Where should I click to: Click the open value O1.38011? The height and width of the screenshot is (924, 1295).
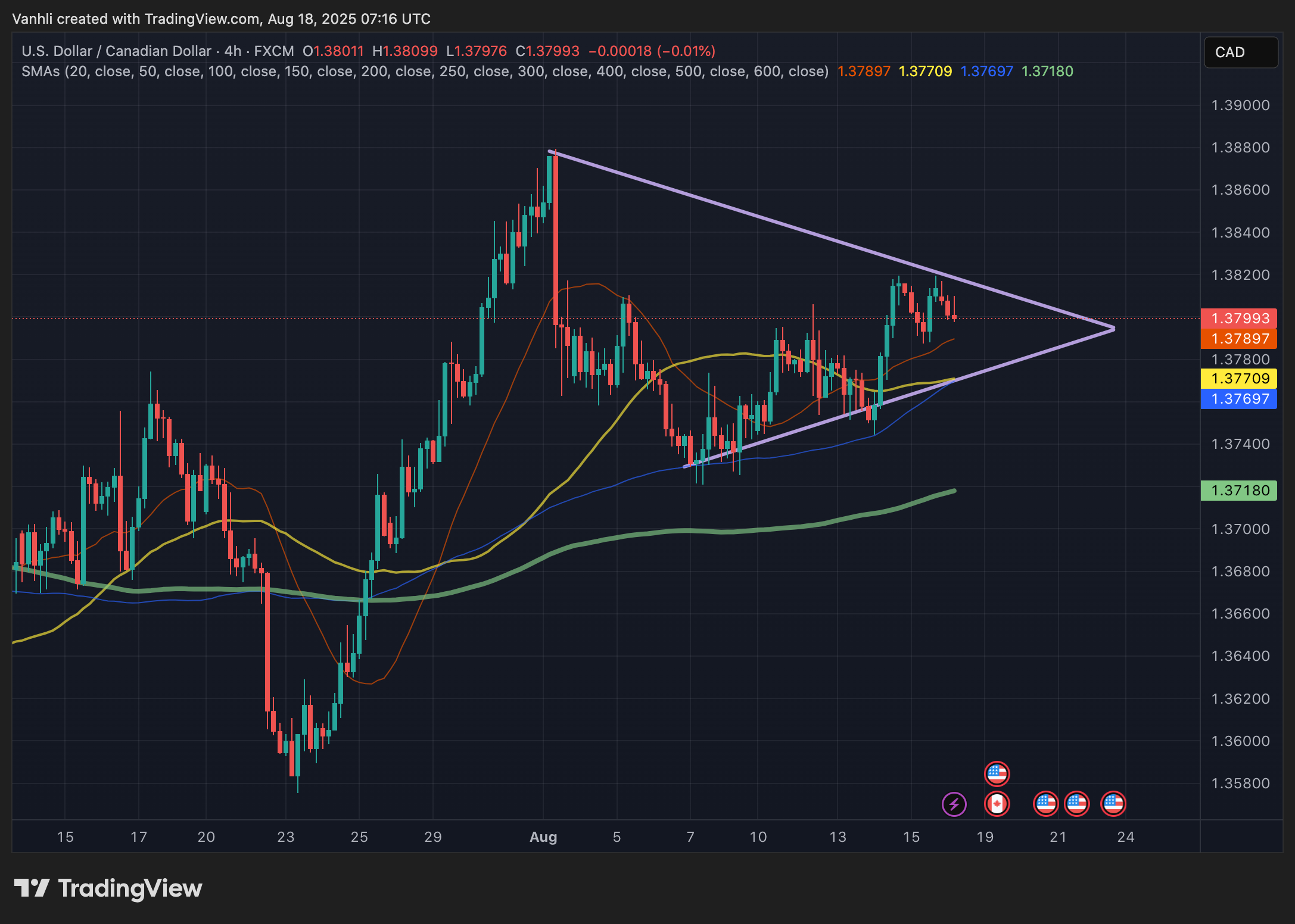(x=333, y=51)
